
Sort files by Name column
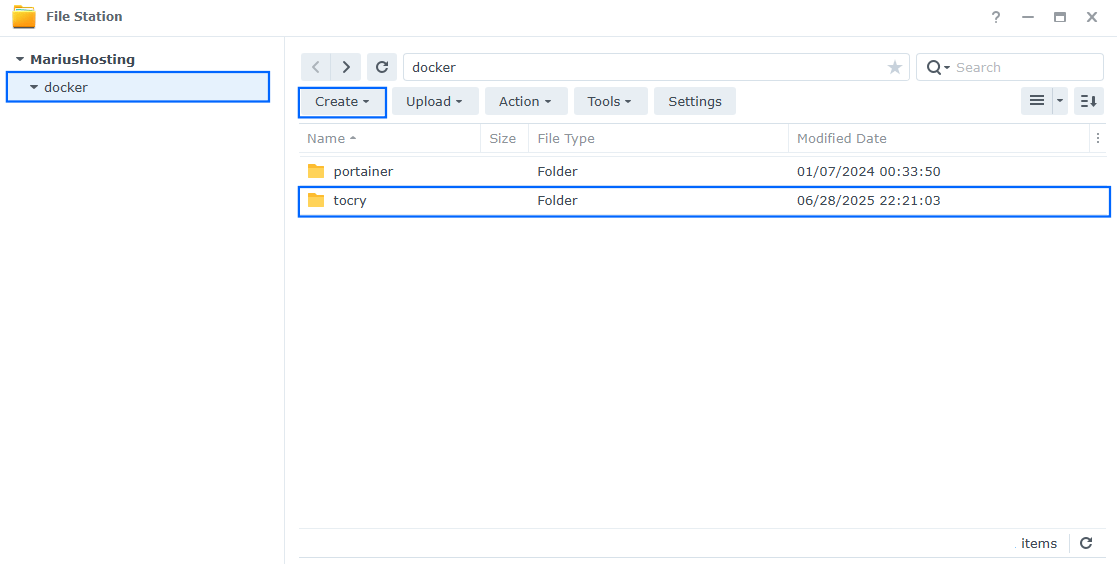pyautogui.click(x=389, y=138)
